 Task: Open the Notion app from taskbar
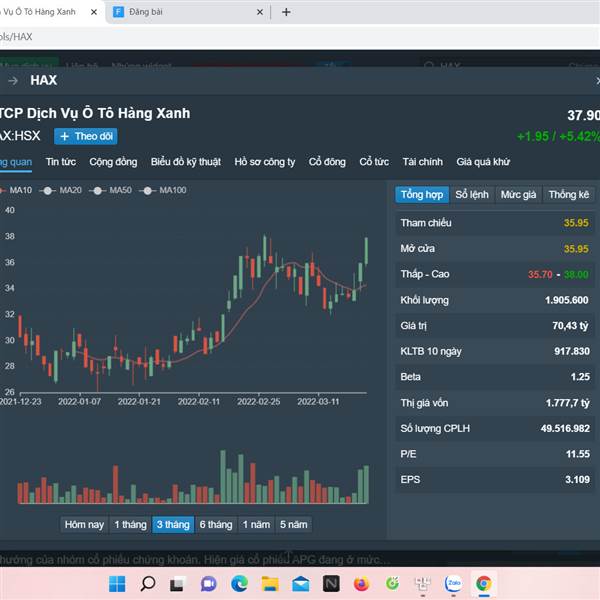coord(331,584)
